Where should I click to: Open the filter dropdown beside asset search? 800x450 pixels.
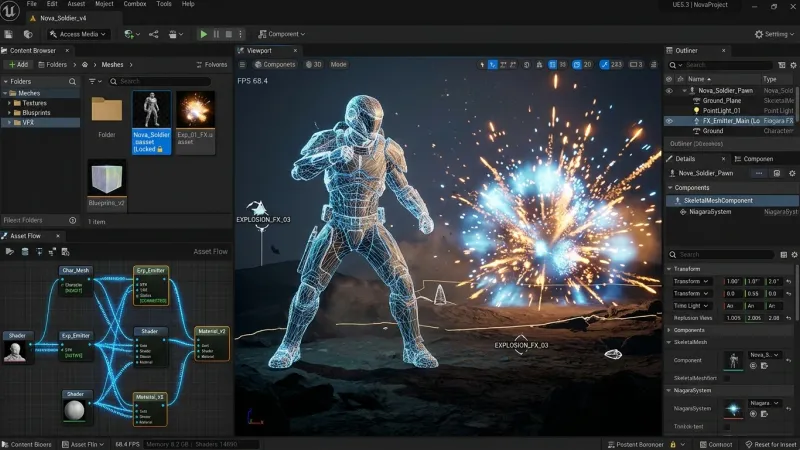(95, 82)
